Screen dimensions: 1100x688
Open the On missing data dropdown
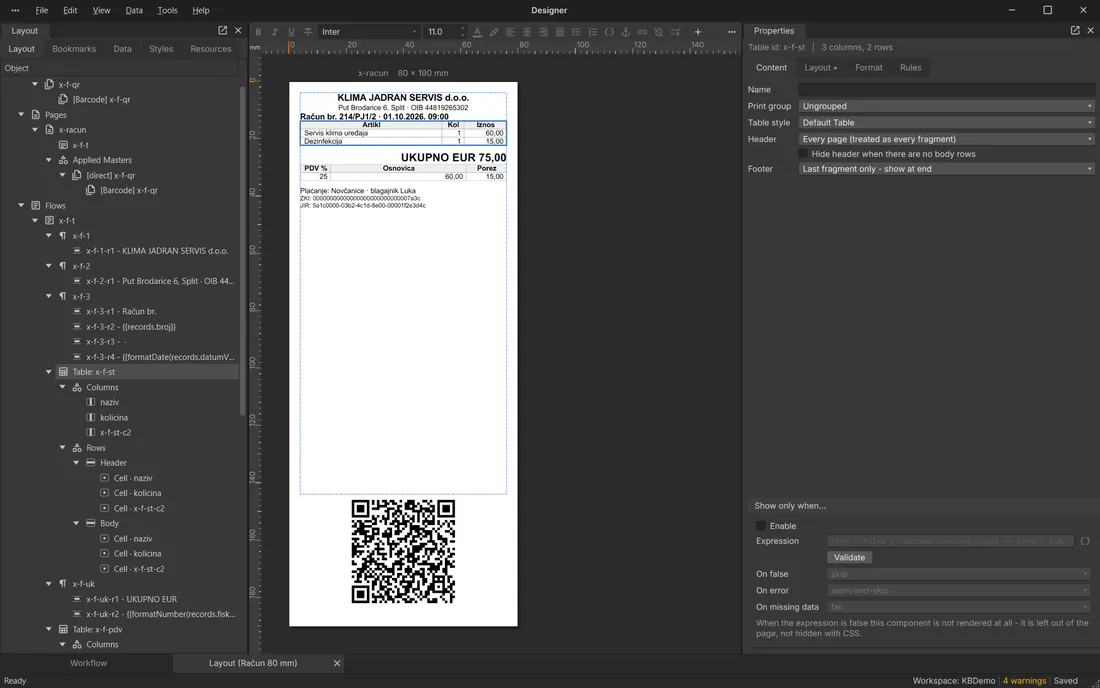click(959, 607)
